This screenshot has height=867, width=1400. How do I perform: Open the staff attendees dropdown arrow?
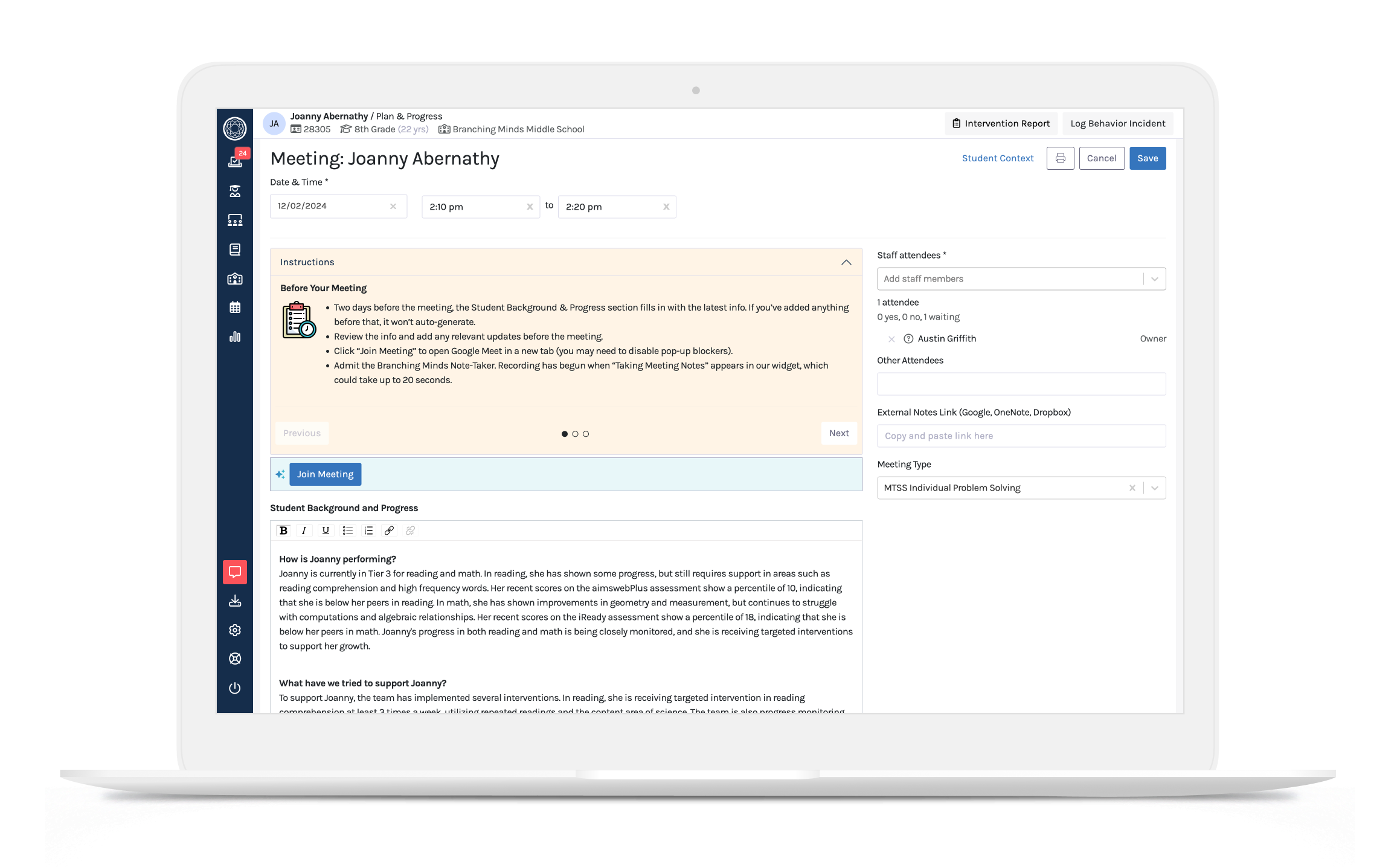click(1154, 279)
